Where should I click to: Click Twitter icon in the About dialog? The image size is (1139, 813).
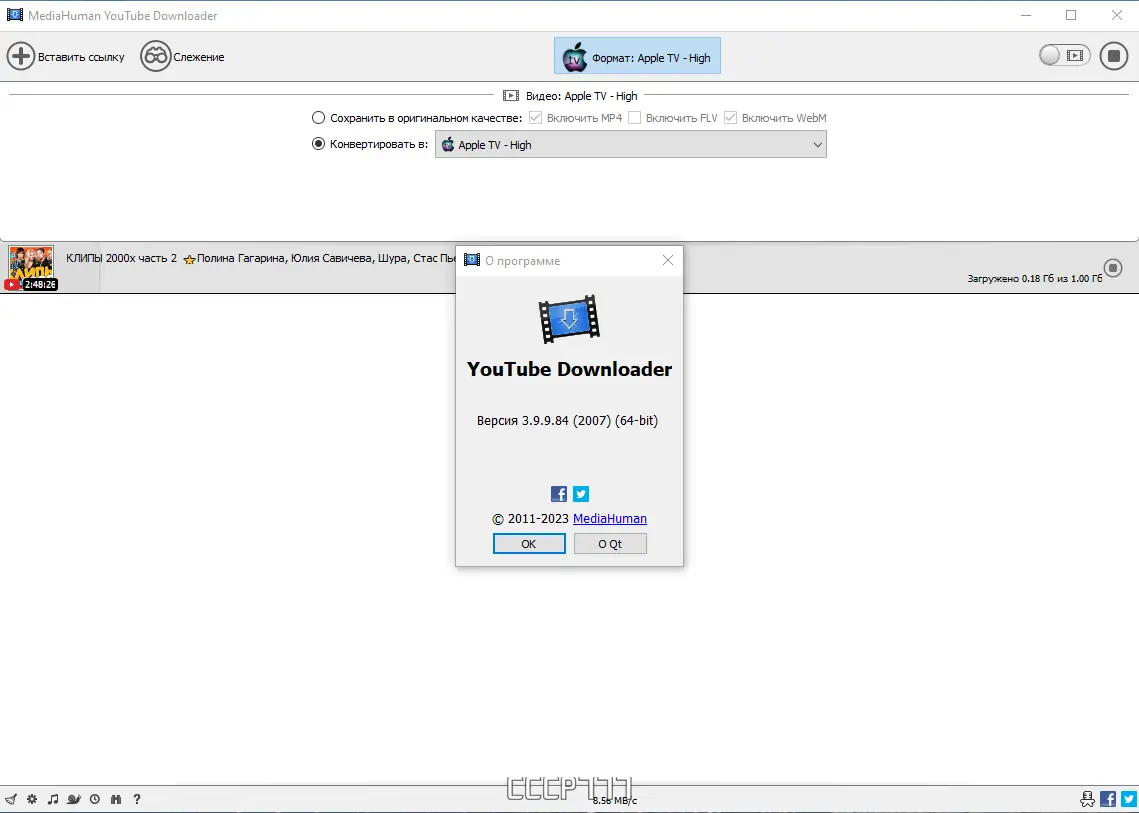581,494
